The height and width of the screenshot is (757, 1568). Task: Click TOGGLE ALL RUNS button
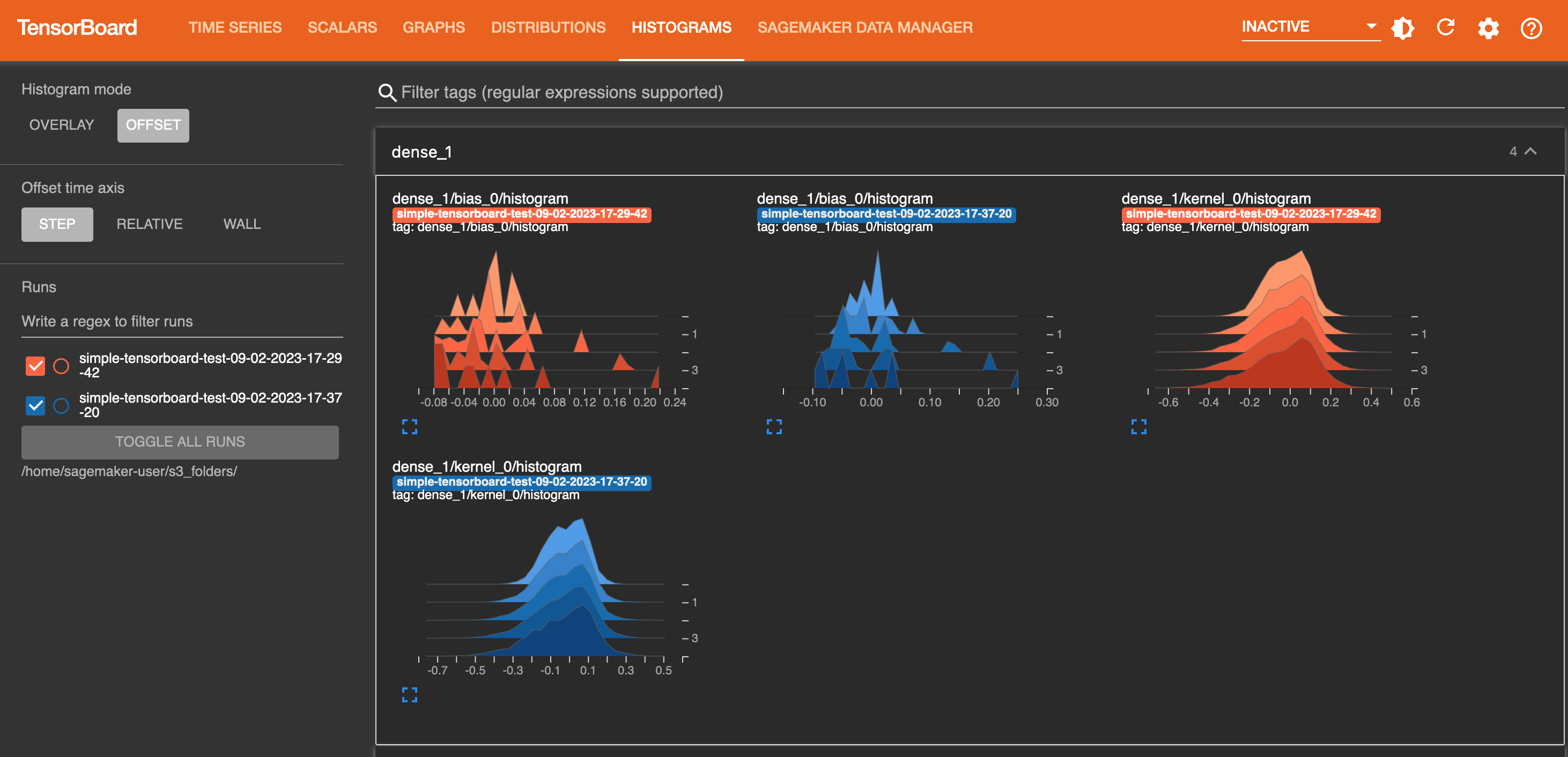181,441
